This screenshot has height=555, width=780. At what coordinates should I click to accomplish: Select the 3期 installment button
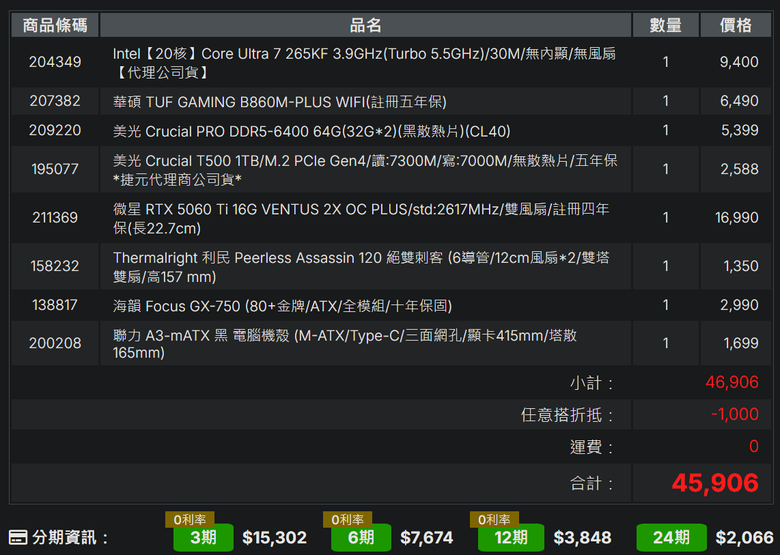point(203,538)
